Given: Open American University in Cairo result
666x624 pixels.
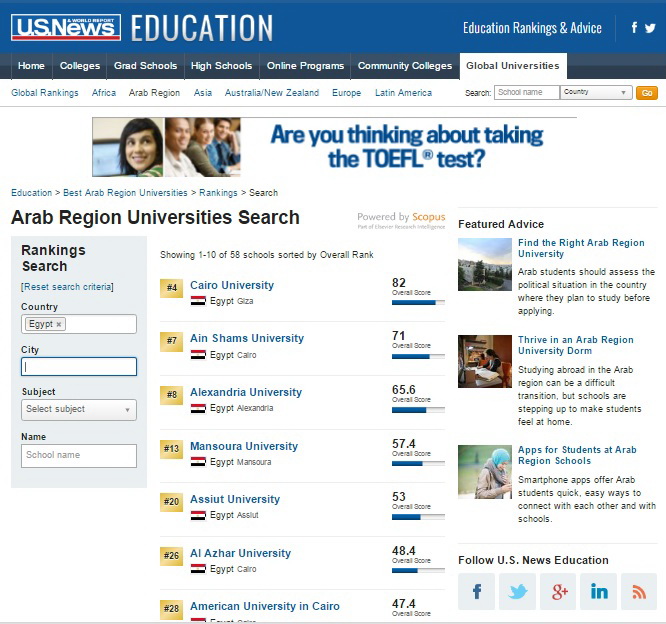Looking at the screenshot, I should pyautogui.click(x=265, y=606).
